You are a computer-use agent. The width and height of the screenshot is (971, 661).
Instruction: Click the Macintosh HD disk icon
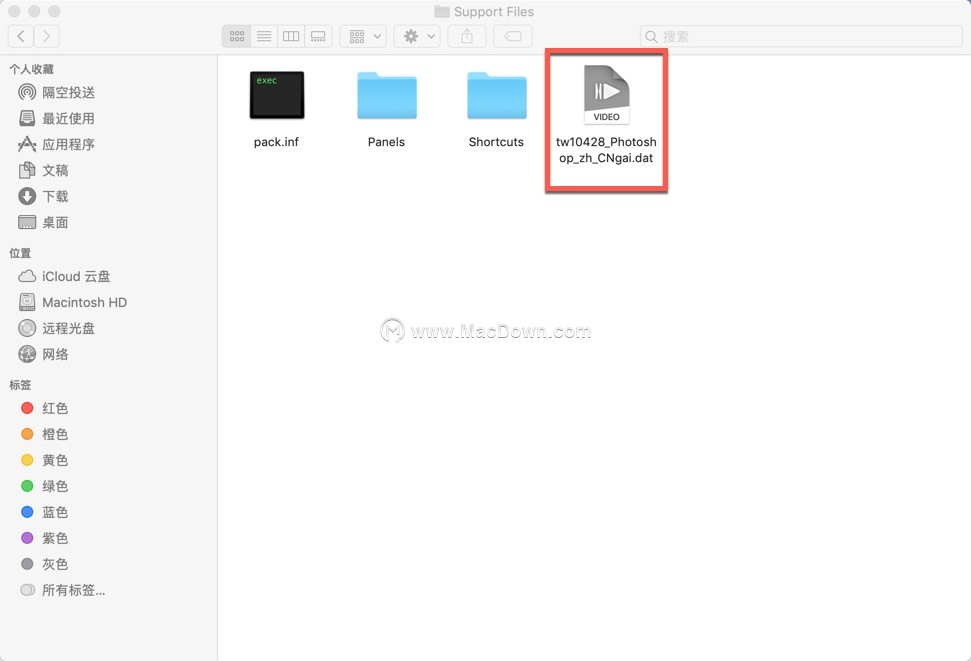click(x=27, y=302)
